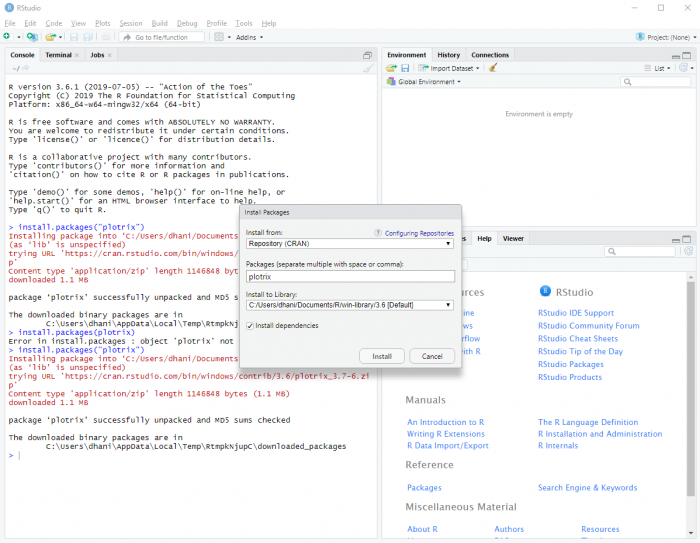Open the Tools menu
The width and height of the screenshot is (700, 543).
click(244, 23)
